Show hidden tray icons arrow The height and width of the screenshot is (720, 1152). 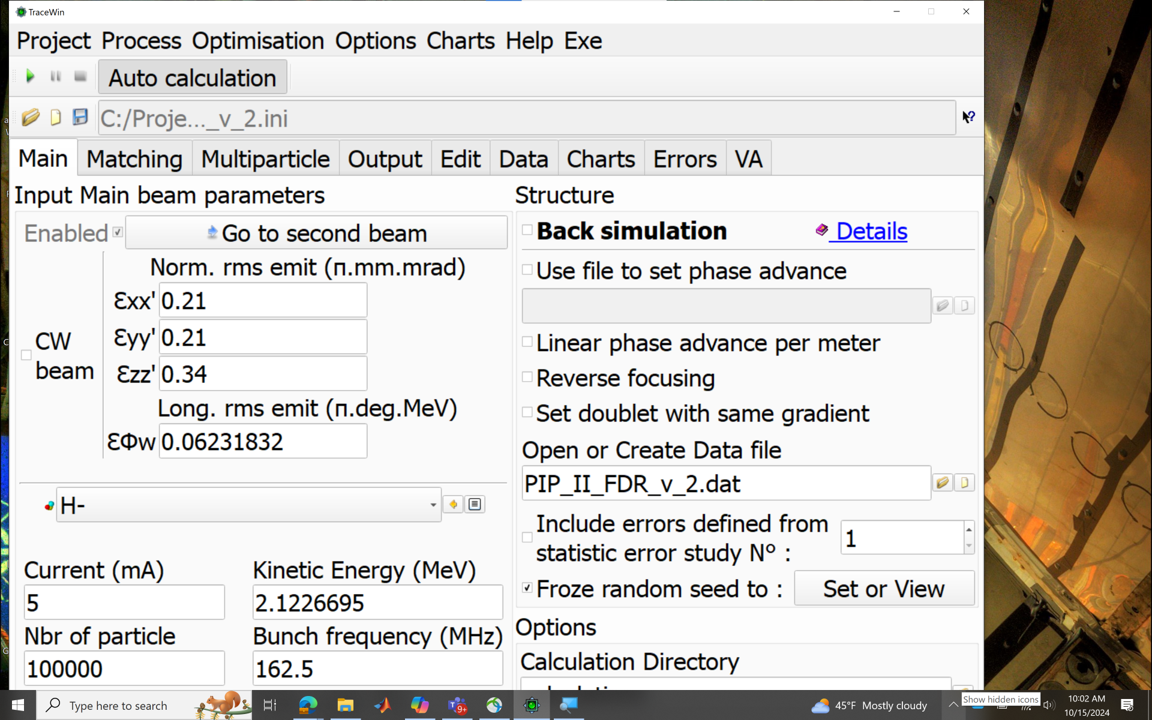[x=953, y=705]
